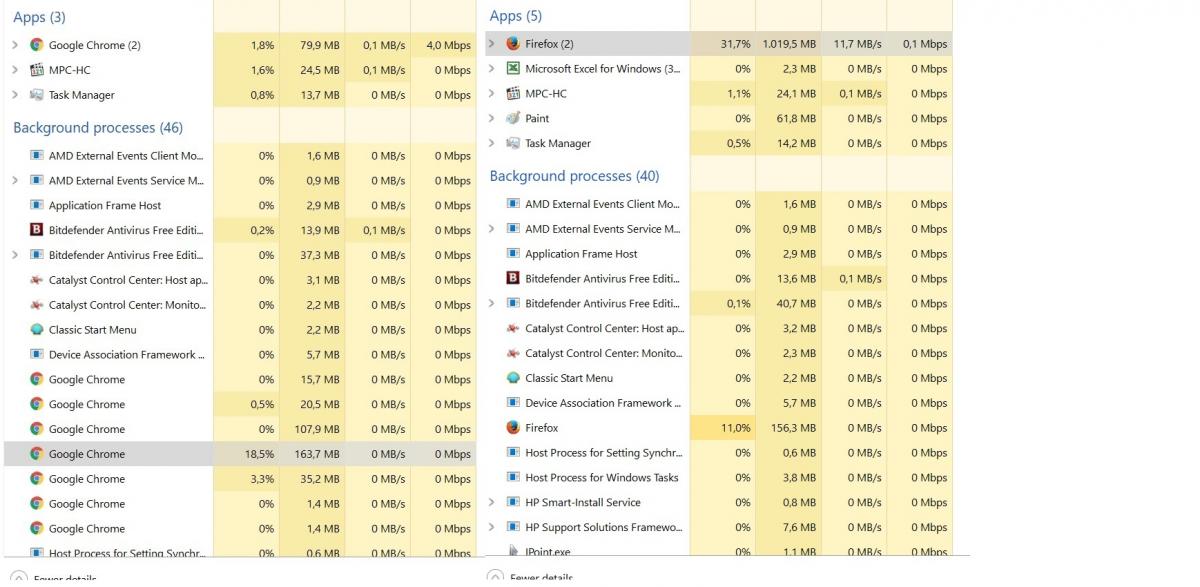This screenshot has height=587, width=1200.
Task: Select the Apps (3) group header
Action: pyautogui.click(x=40, y=17)
